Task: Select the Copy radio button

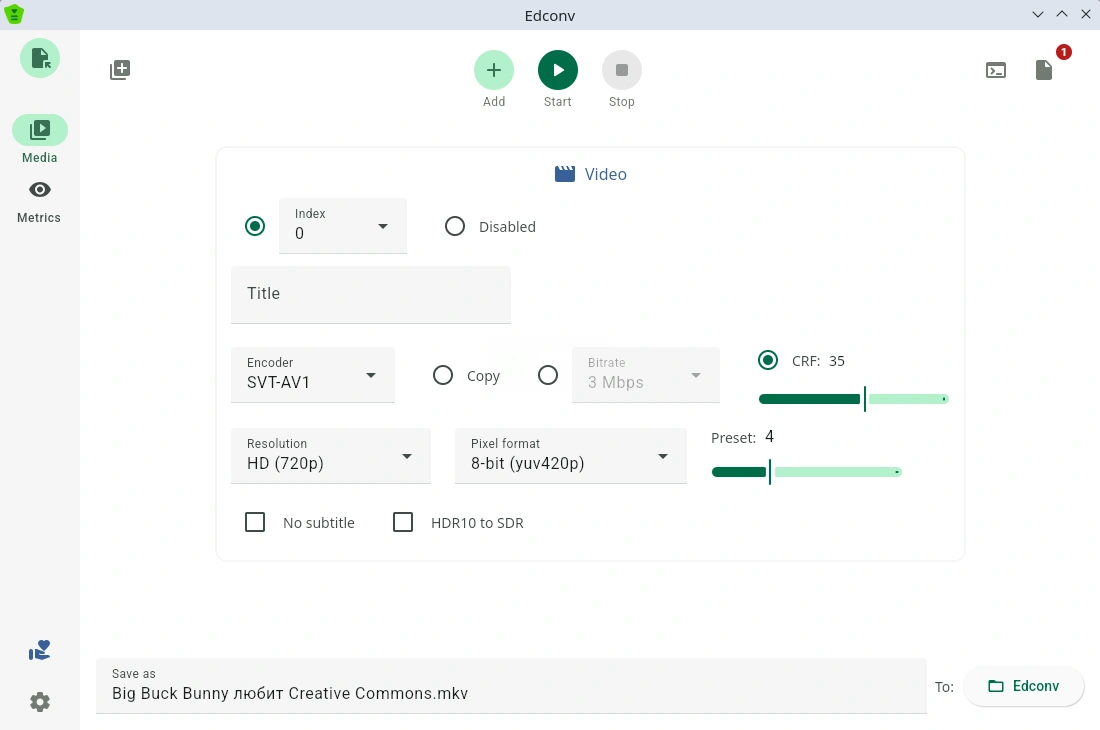Action: click(x=443, y=375)
